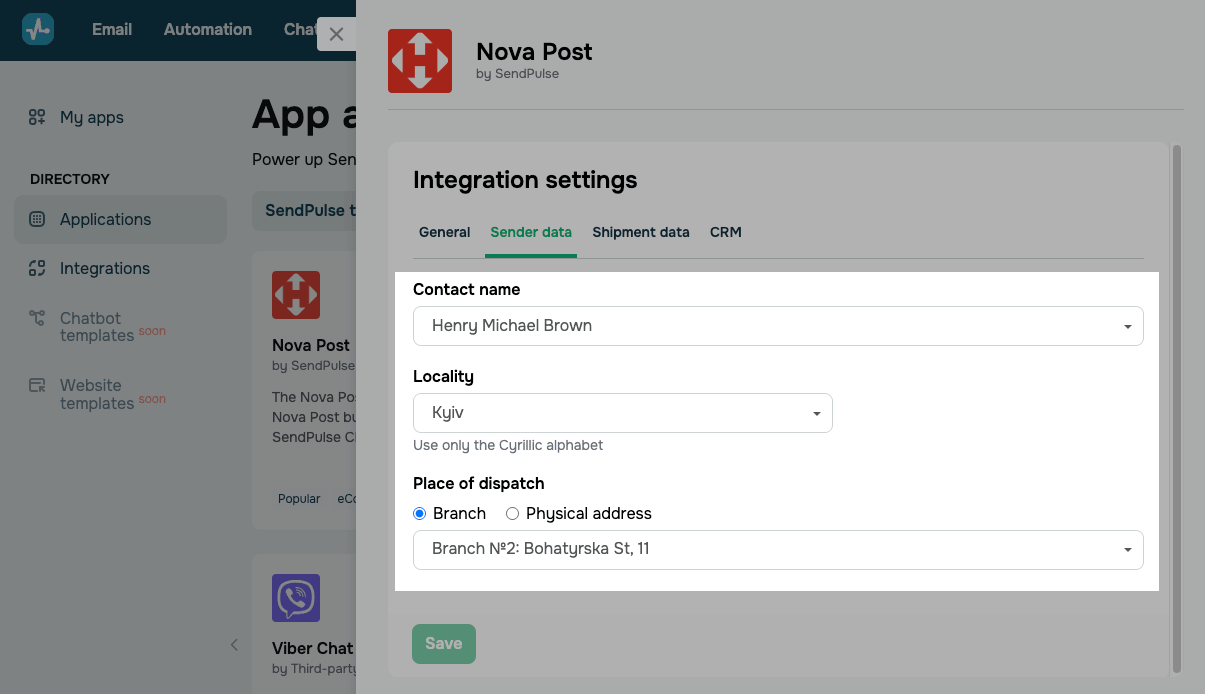Image resolution: width=1205 pixels, height=694 pixels.
Task: Switch to the General tab
Action: tap(444, 232)
